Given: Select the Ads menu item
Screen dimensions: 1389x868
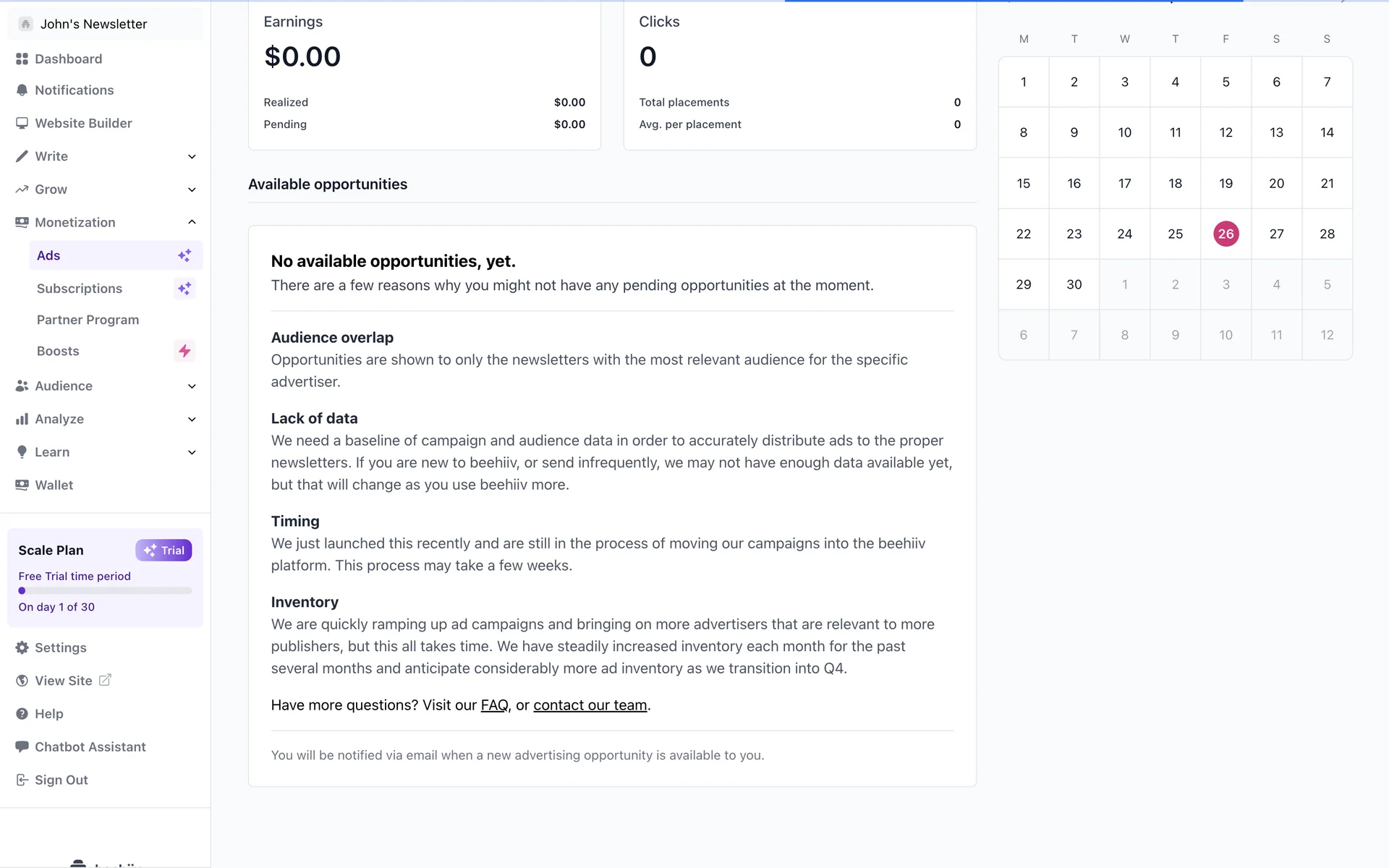Looking at the screenshot, I should 48,255.
